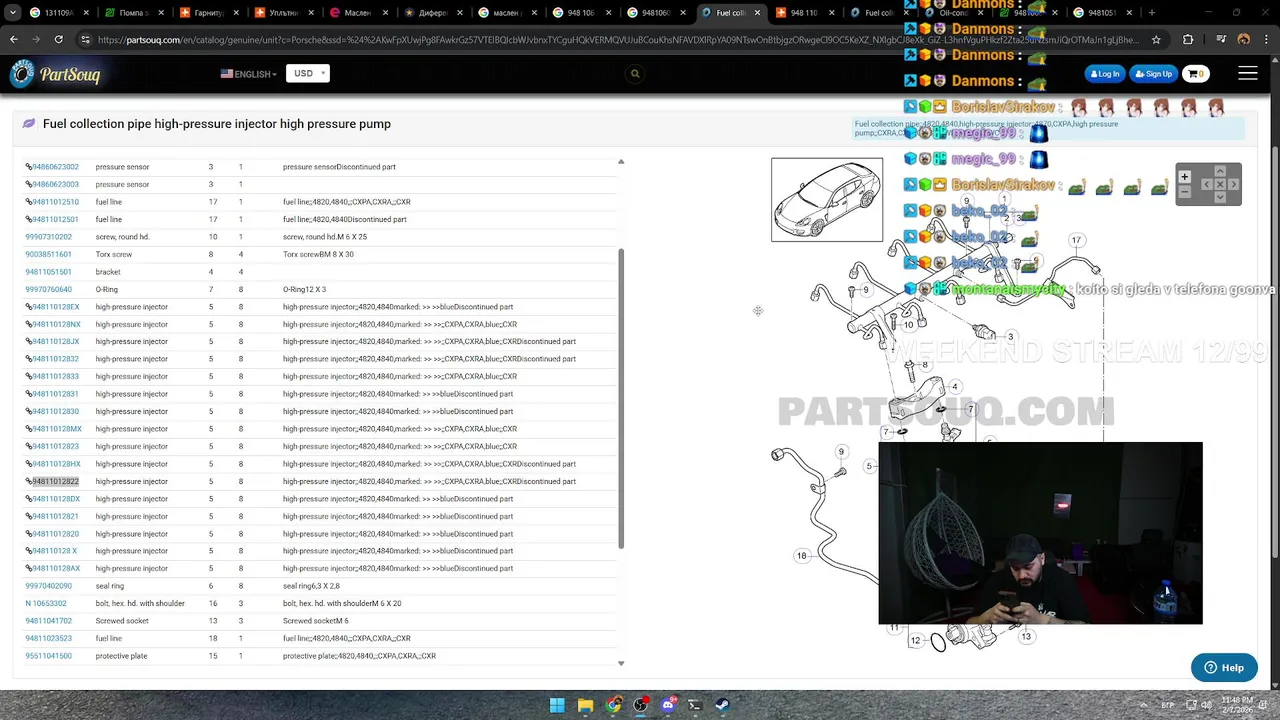Open part number 94811012510 link
The image size is (1280, 720).
point(55,202)
